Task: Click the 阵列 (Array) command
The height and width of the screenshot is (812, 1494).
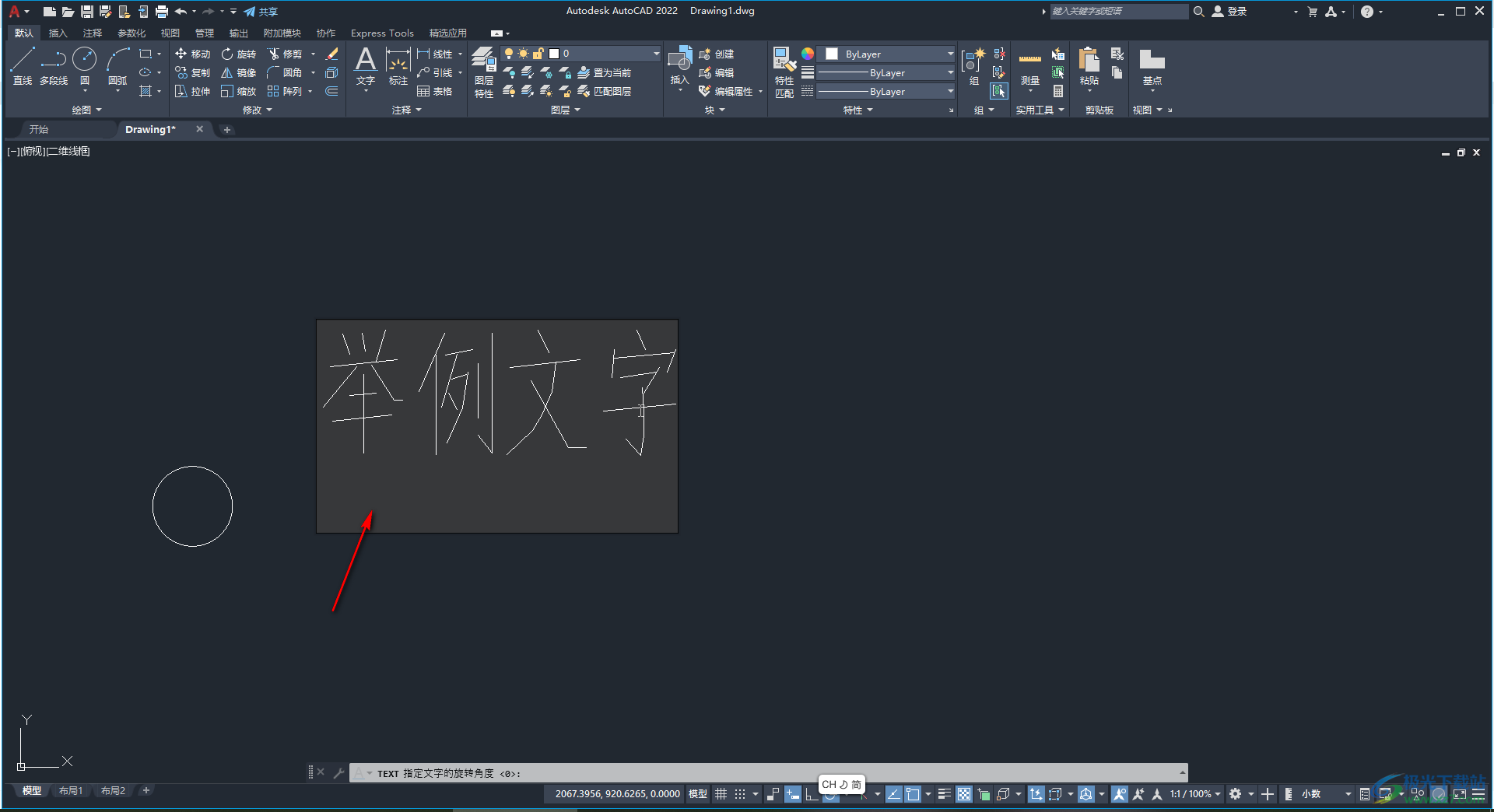Action: (x=285, y=91)
